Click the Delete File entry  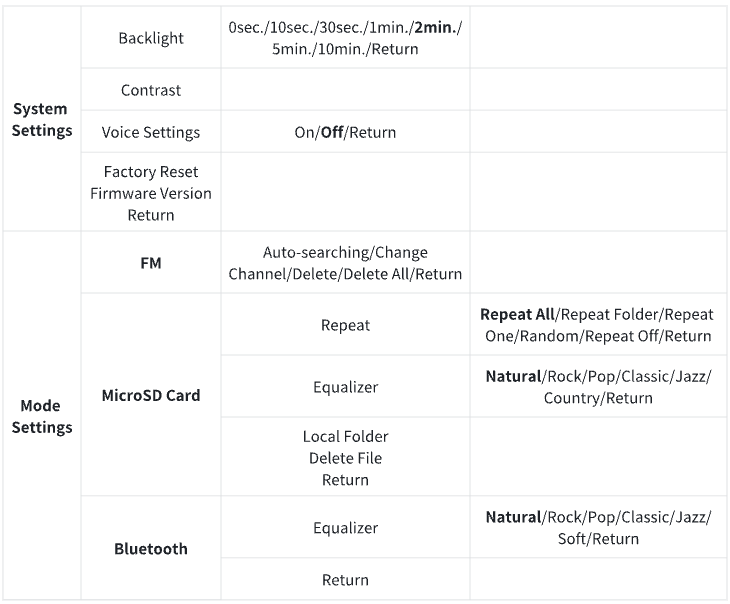345,458
